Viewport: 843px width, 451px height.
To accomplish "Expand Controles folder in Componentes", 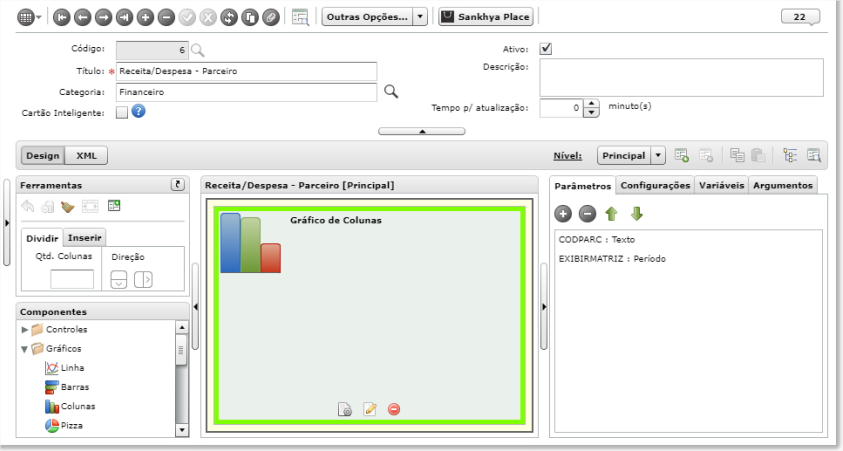I will coord(25,330).
